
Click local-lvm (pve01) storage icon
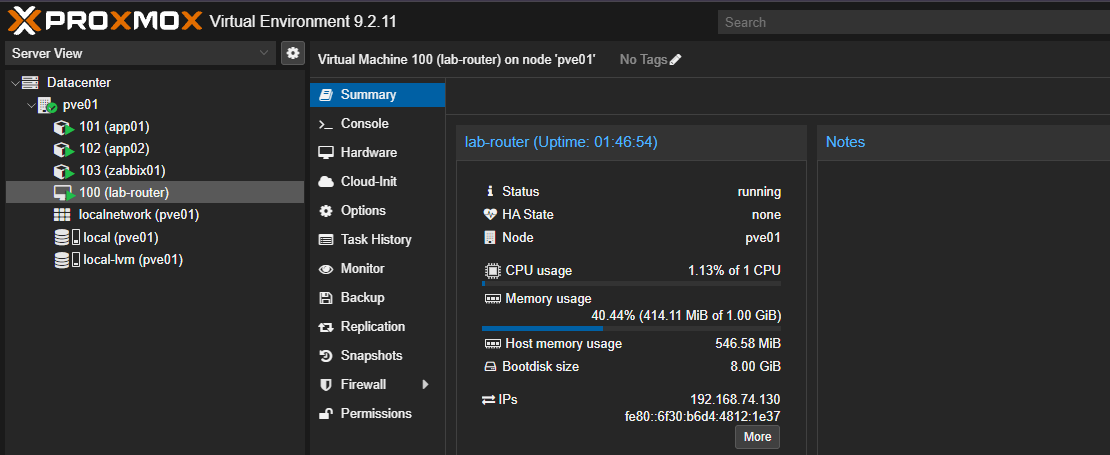(x=67, y=260)
